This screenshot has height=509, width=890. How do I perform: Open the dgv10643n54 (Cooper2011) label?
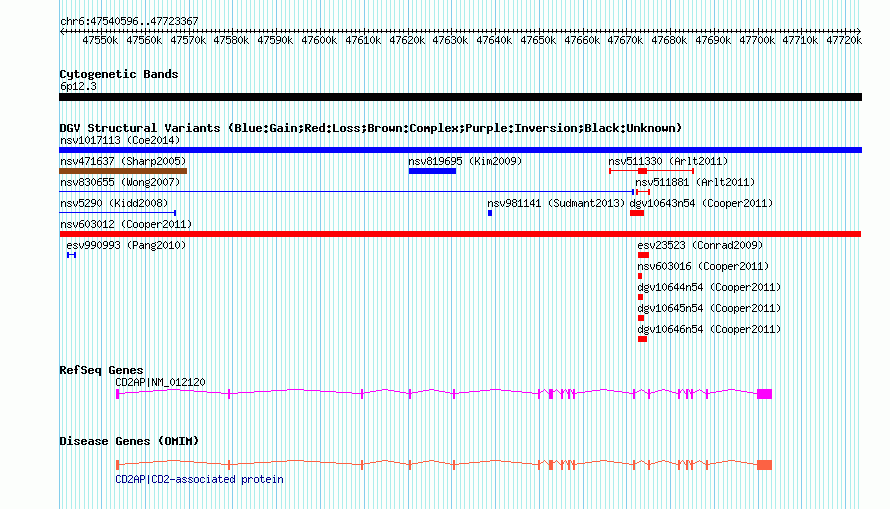[x=702, y=203]
